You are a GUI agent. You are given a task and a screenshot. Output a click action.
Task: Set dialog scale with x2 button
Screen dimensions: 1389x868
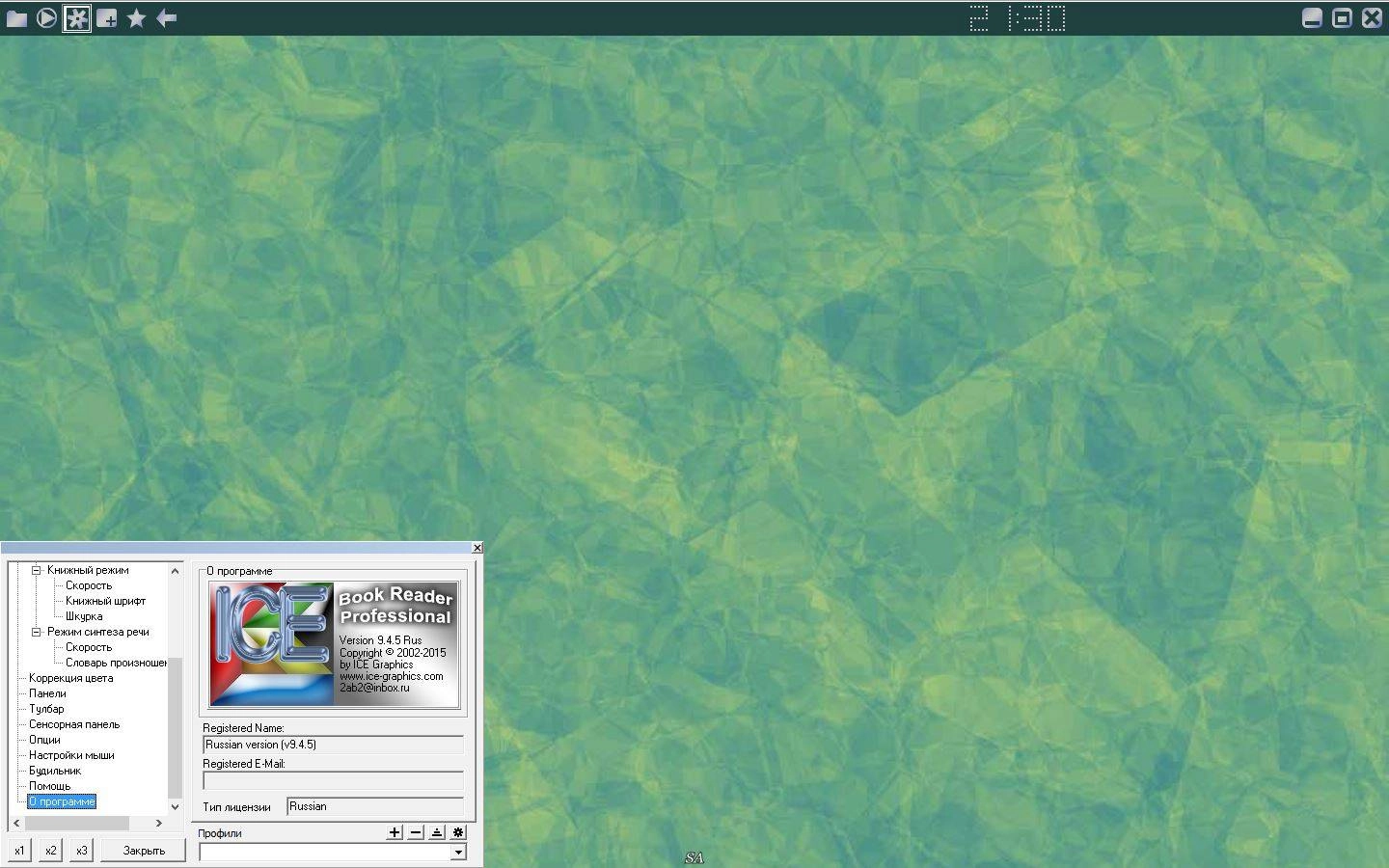point(50,851)
